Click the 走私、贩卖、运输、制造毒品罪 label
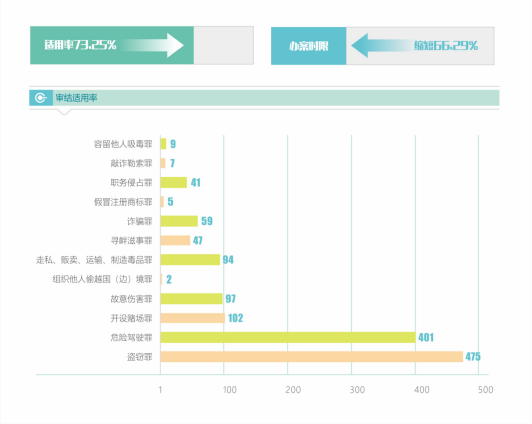Viewport: 532px width, 424px height. click(94, 260)
